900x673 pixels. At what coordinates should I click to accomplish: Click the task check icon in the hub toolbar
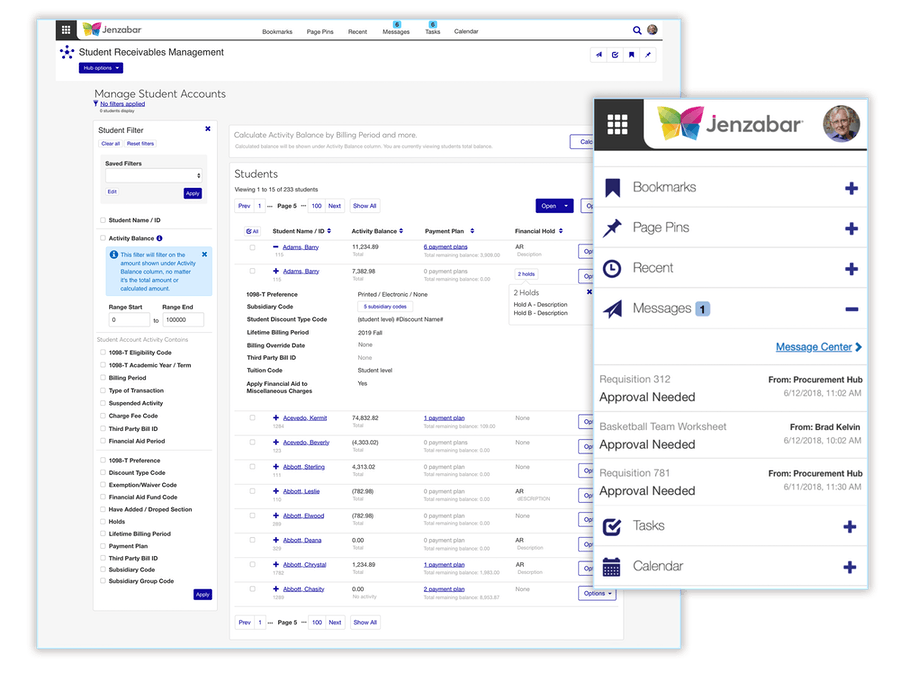pos(615,55)
